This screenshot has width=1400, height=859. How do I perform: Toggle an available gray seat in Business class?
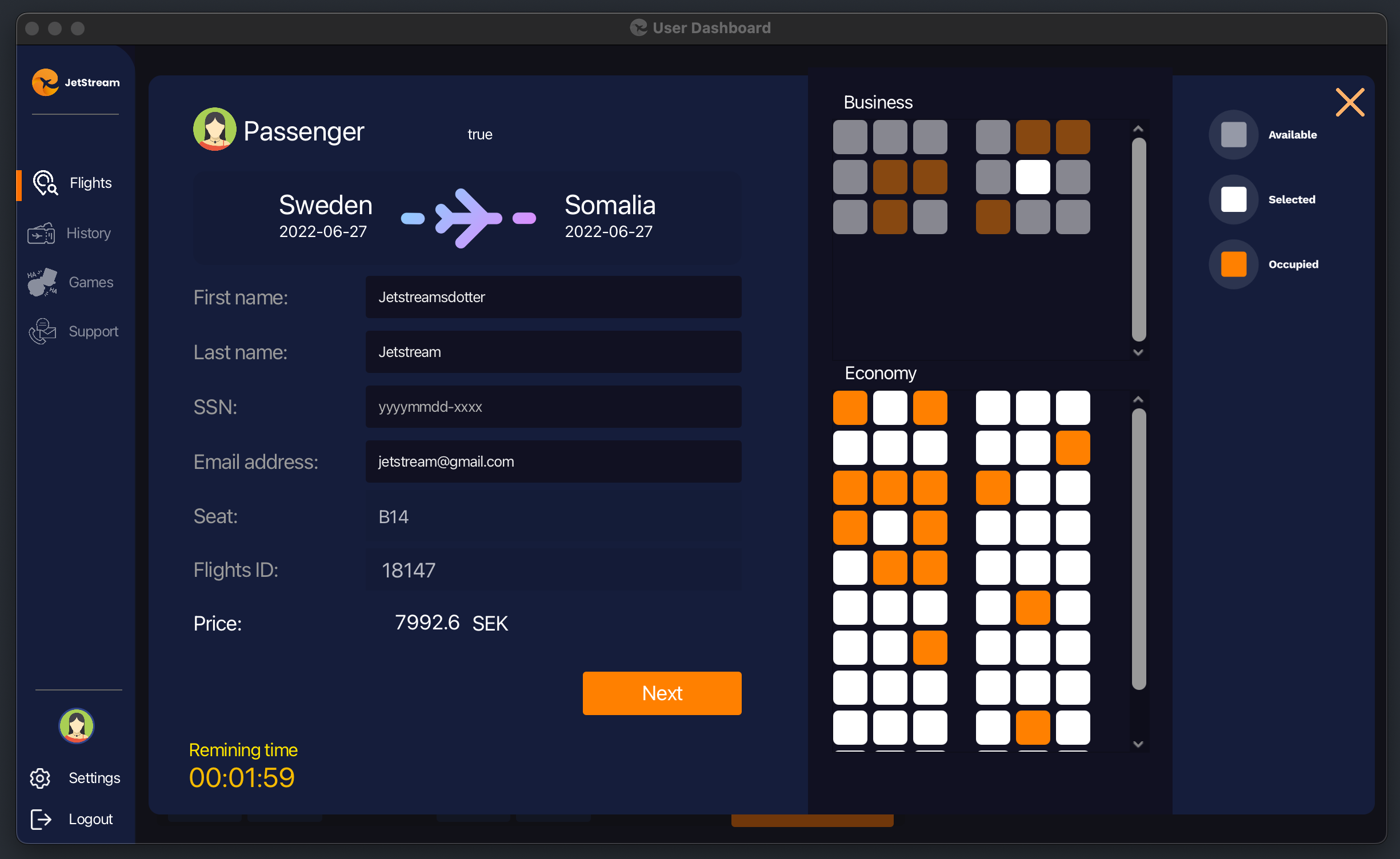point(850,137)
